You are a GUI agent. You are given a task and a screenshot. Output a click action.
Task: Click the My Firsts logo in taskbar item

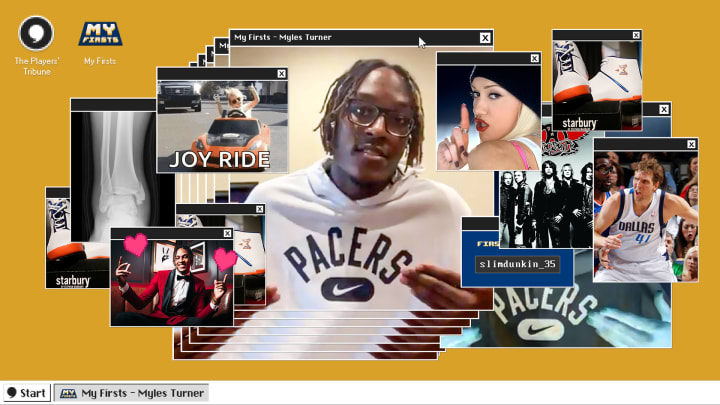[68, 393]
